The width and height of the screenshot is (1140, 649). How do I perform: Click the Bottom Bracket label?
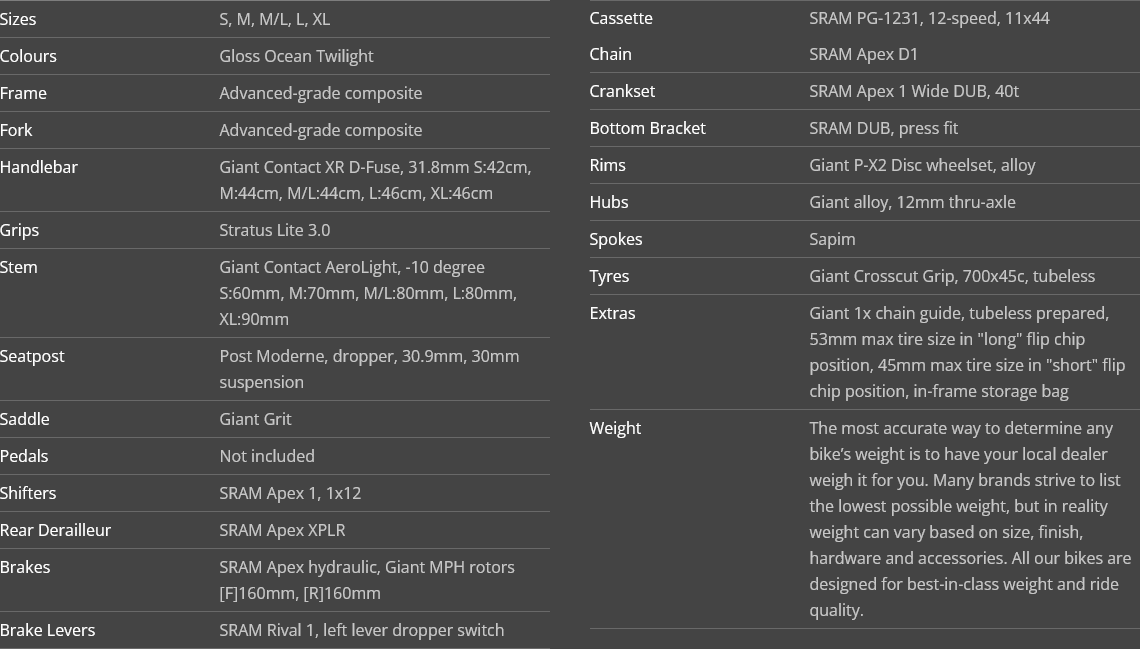(x=648, y=129)
